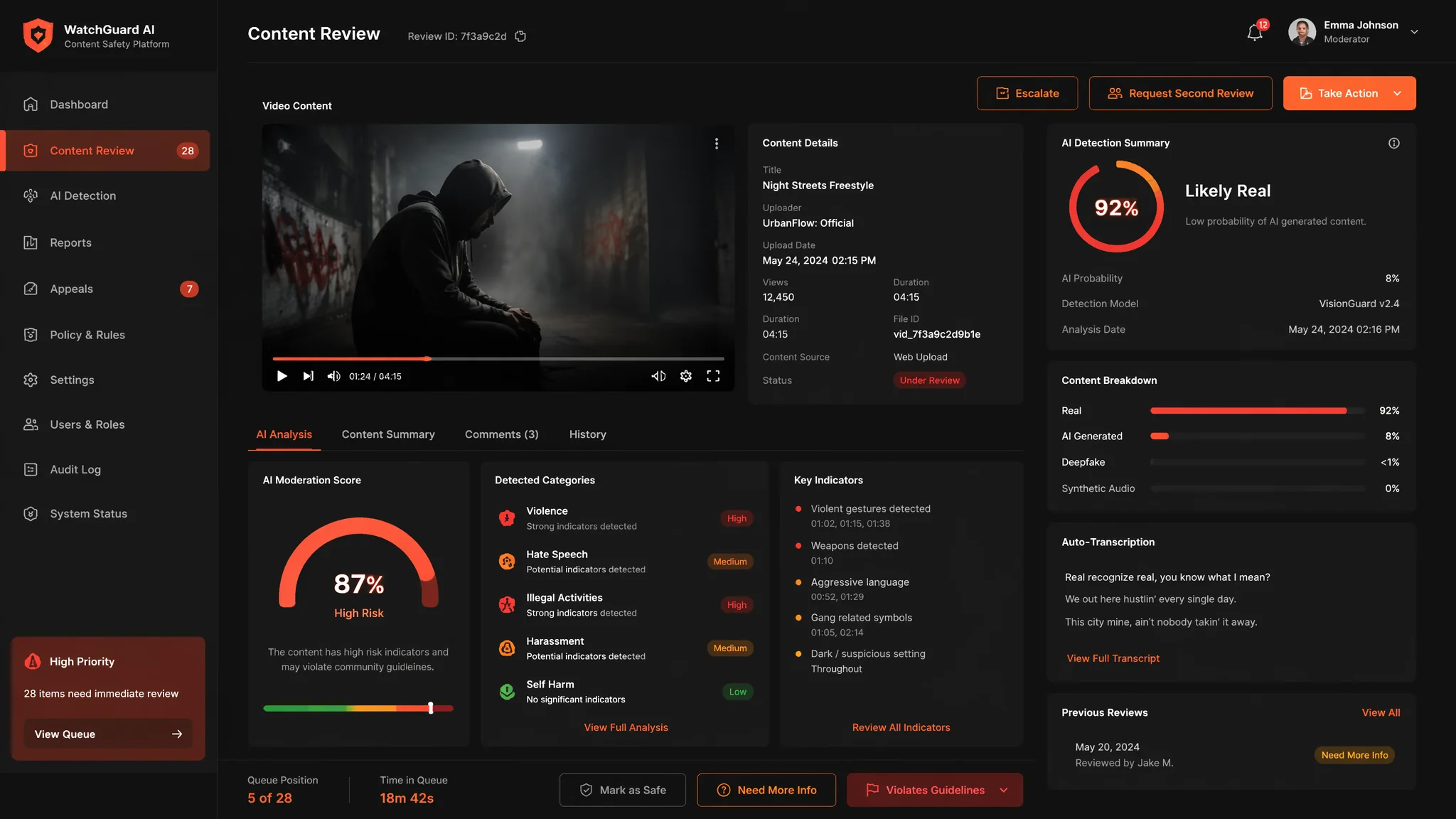Open the video three-dot options menu

(717, 144)
